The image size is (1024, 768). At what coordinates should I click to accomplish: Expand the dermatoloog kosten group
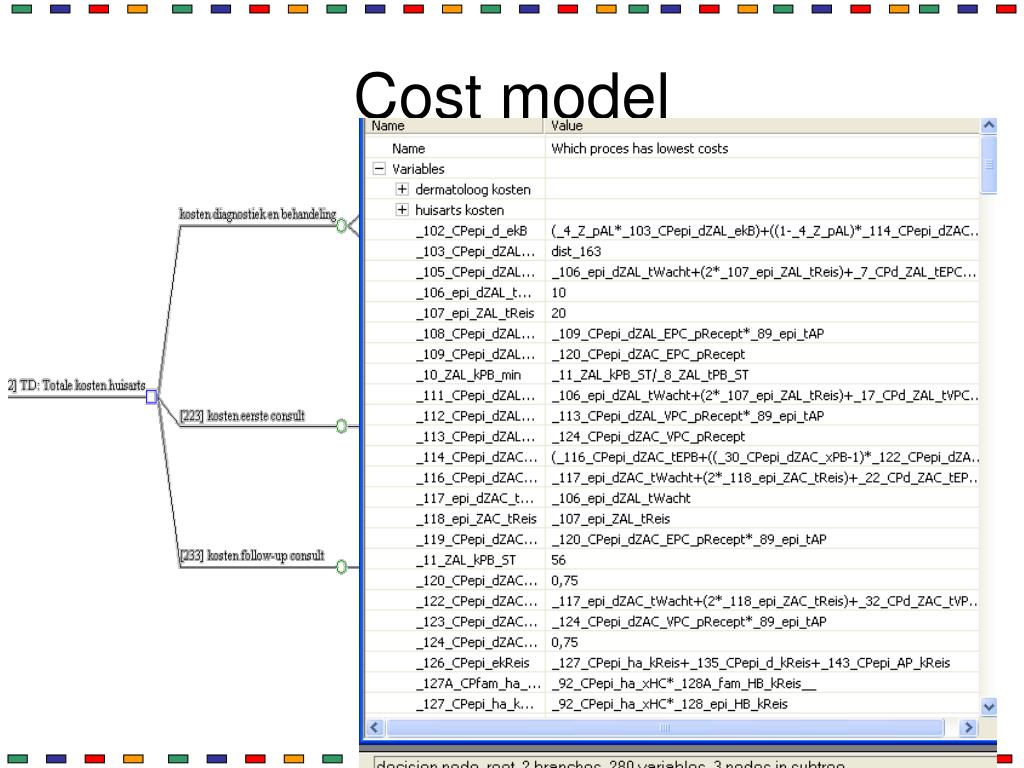point(402,190)
